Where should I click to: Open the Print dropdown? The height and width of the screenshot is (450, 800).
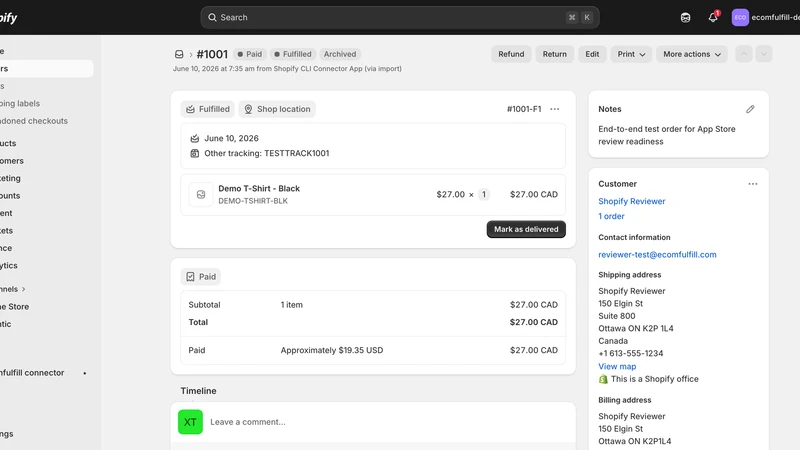tap(631, 54)
